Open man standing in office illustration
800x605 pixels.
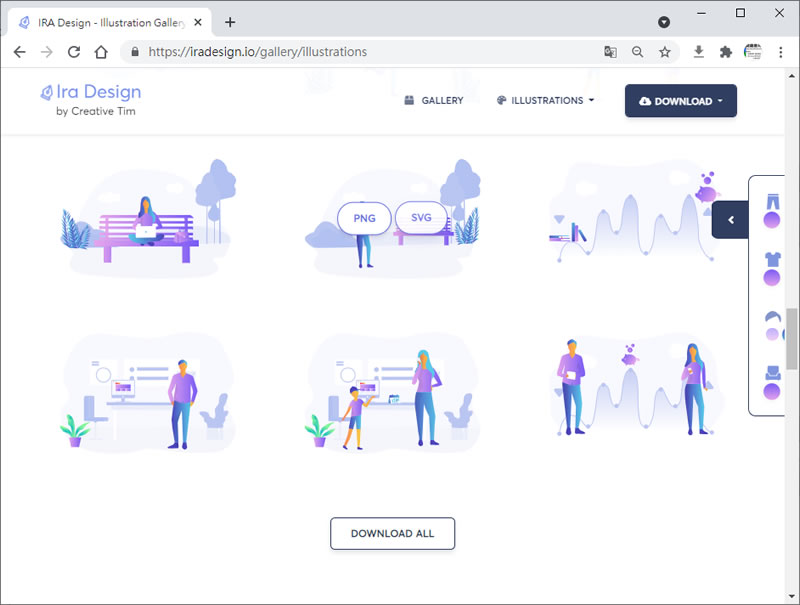[148, 393]
